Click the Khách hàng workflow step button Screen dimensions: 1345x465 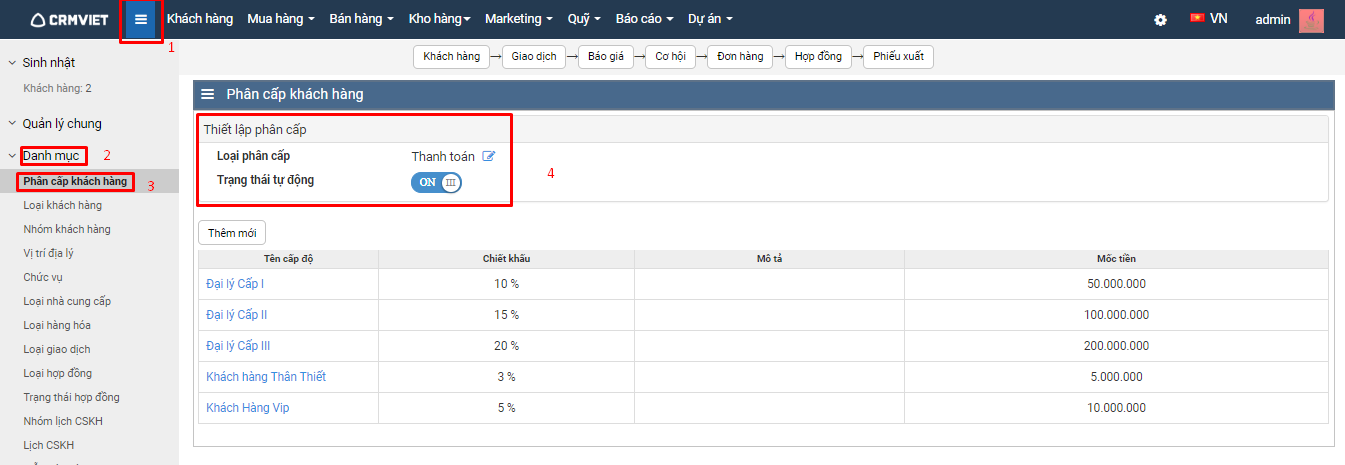451,56
